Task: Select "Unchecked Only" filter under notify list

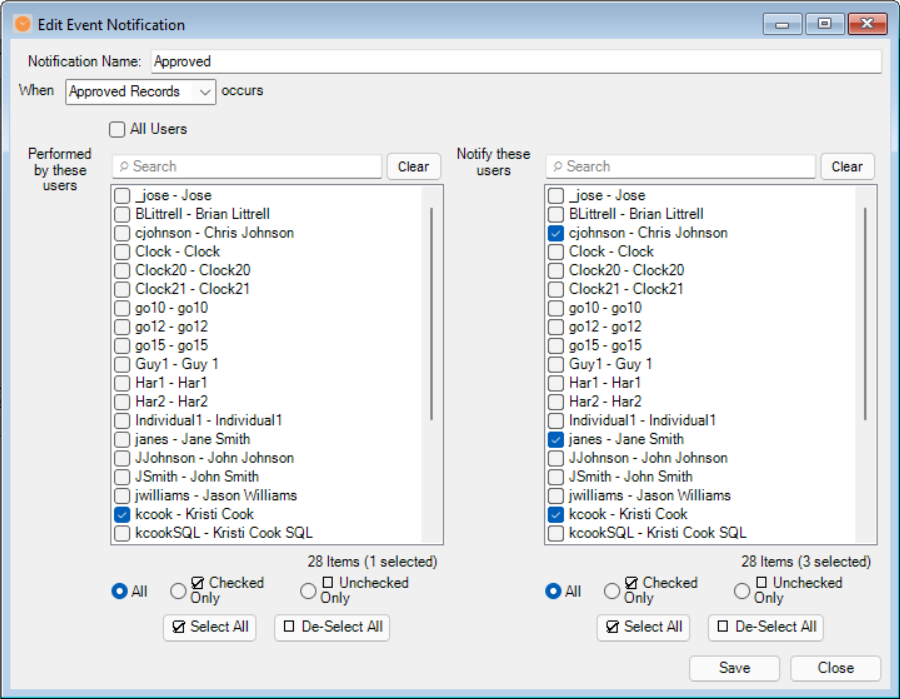Action: pos(741,589)
